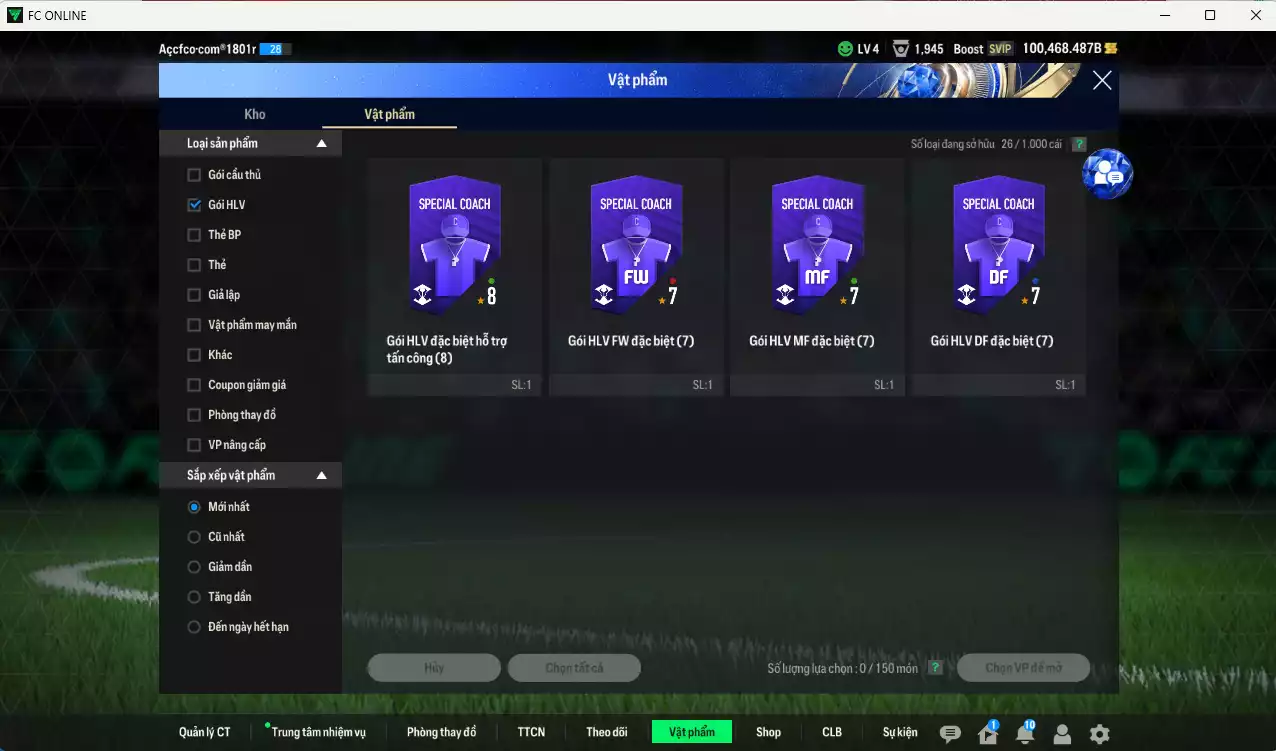
Task: Switch to the Kho tab
Action: [x=255, y=114]
